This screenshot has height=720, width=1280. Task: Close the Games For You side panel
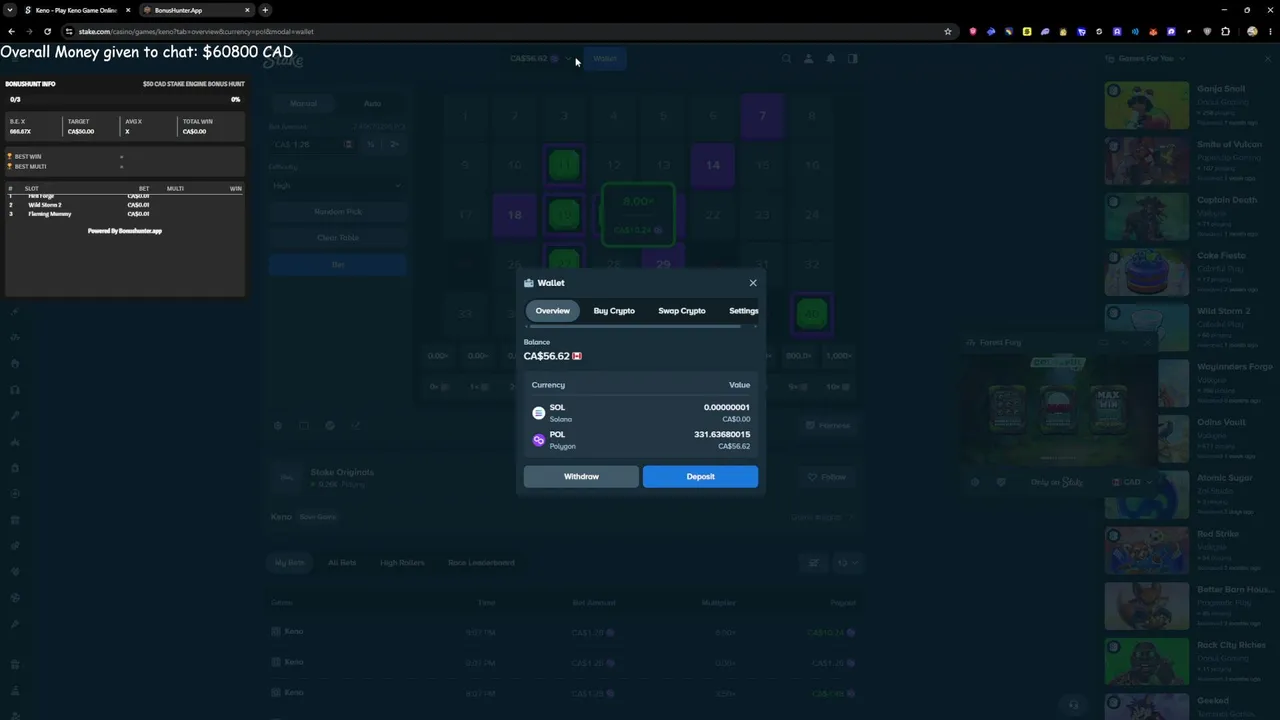click(x=1268, y=58)
